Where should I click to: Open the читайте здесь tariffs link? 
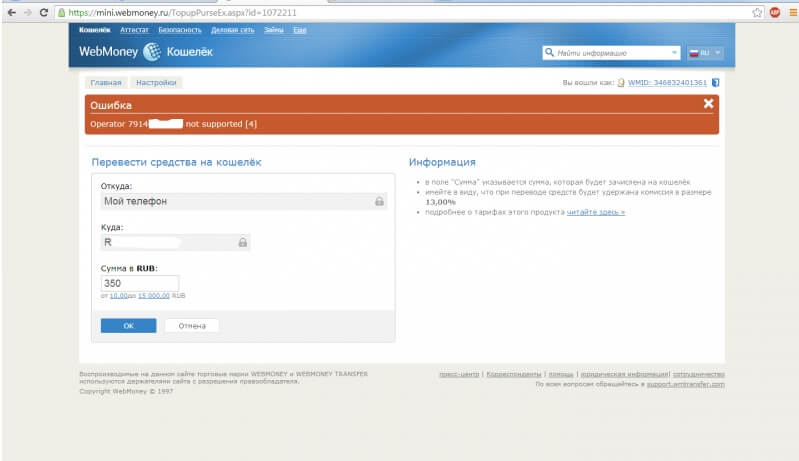click(x=596, y=212)
